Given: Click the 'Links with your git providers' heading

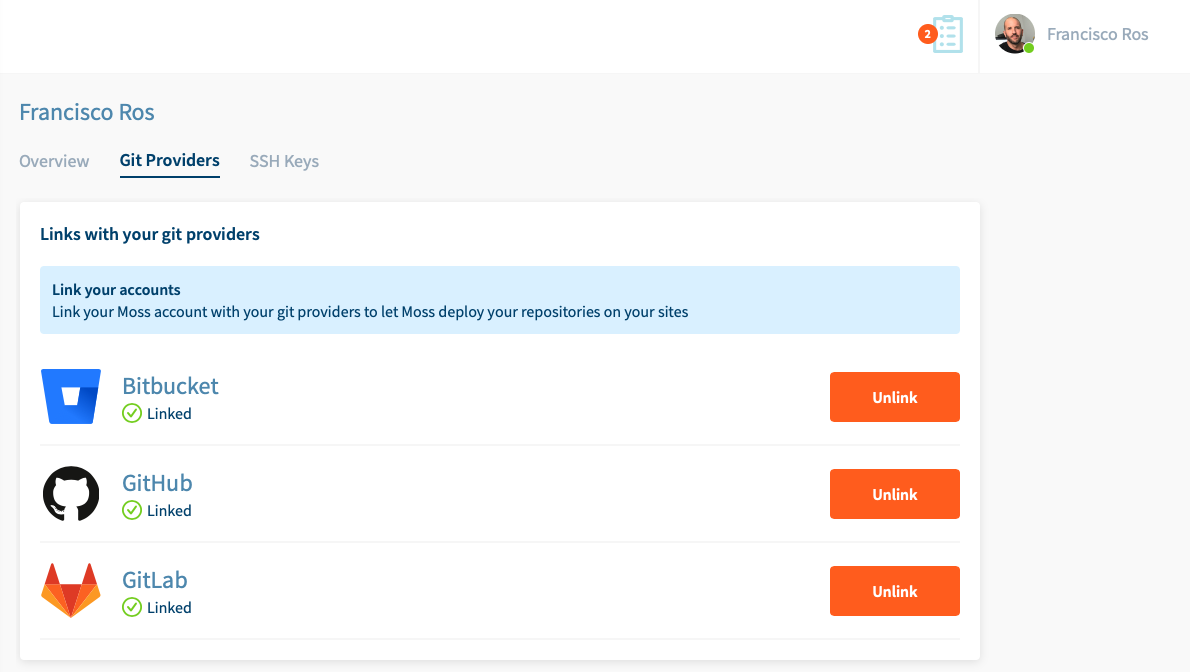Looking at the screenshot, I should pos(150,235).
